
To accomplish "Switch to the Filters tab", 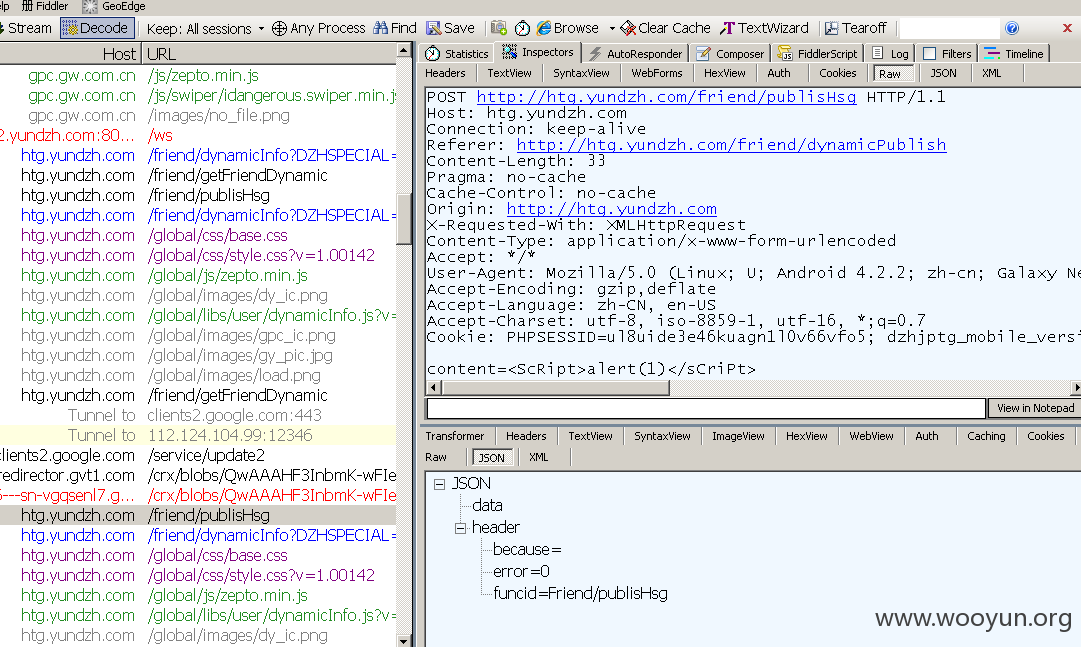I will [x=947, y=54].
